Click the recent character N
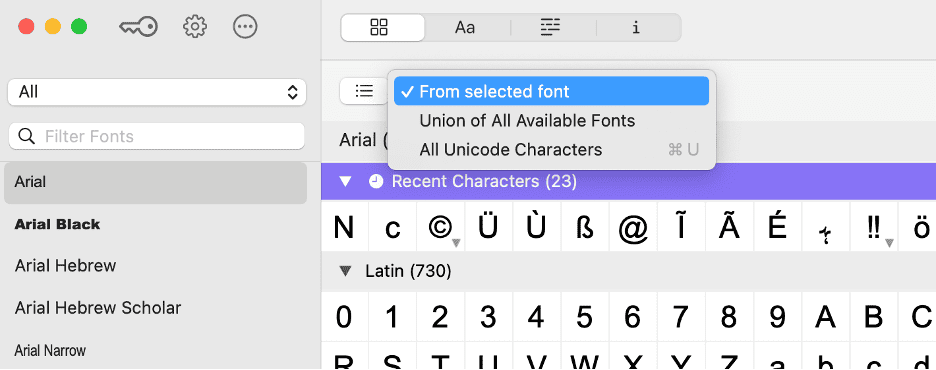The width and height of the screenshot is (936, 370). (344, 226)
